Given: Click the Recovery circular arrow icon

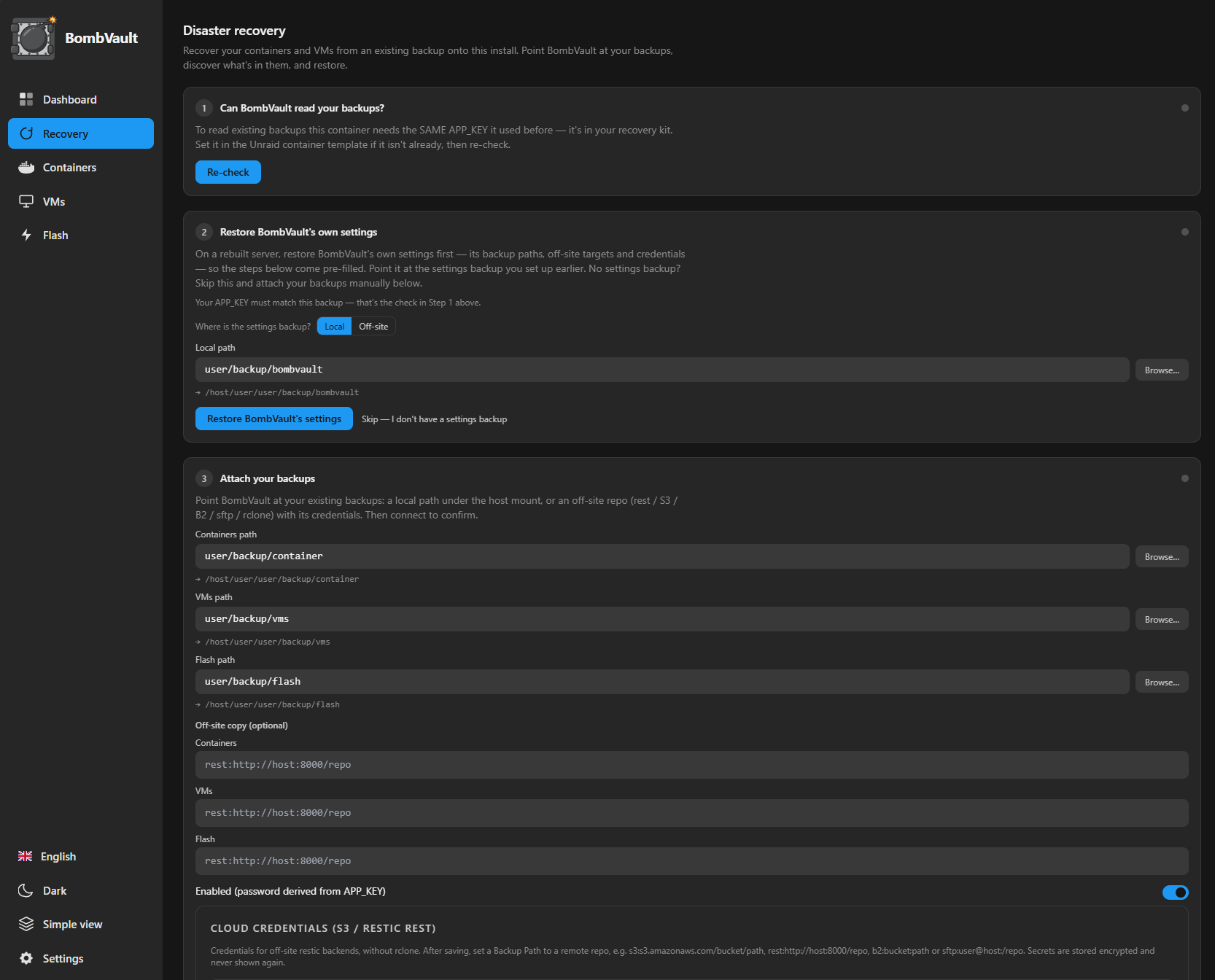Looking at the screenshot, I should 26,133.
